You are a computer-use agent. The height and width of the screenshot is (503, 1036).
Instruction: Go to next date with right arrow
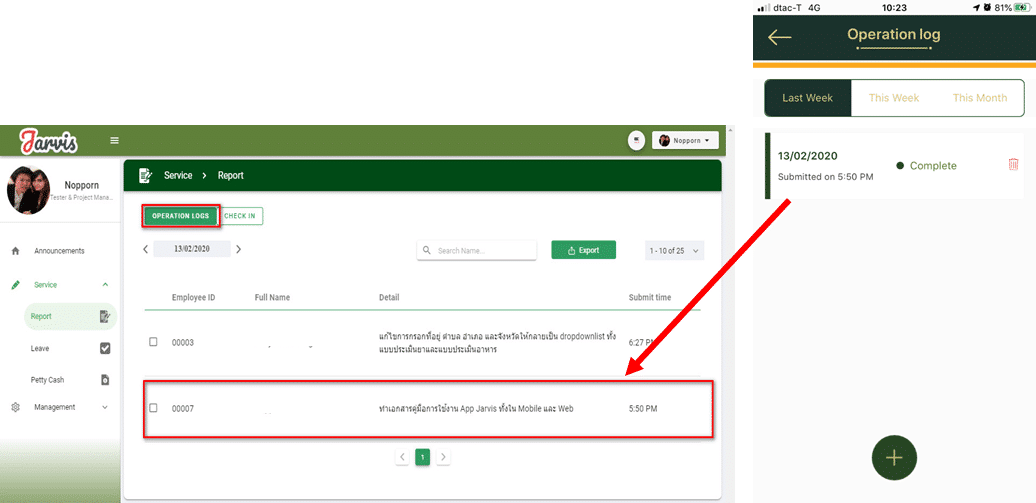tap(238, 249)
